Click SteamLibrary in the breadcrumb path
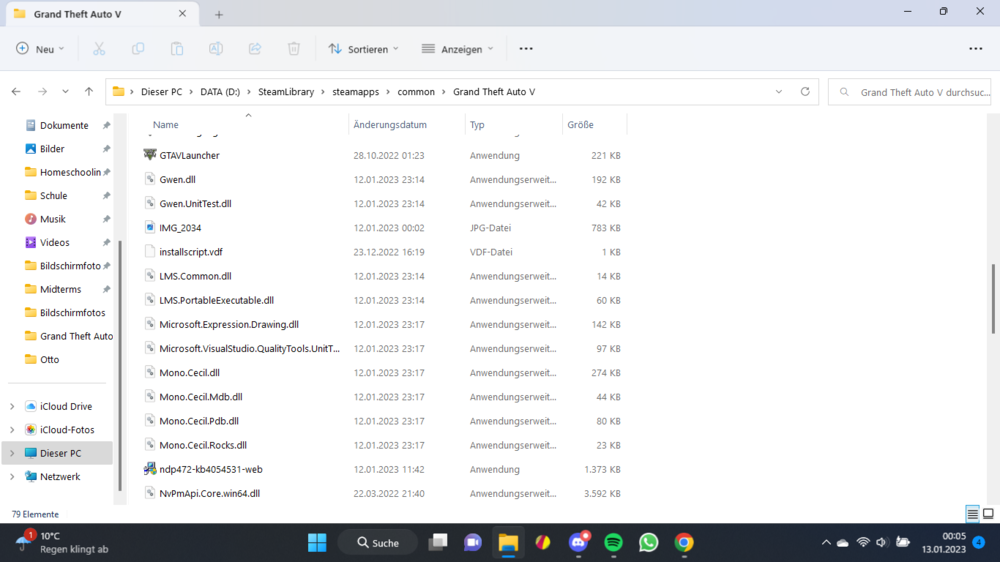1000x562 pixels. [286, 92]
